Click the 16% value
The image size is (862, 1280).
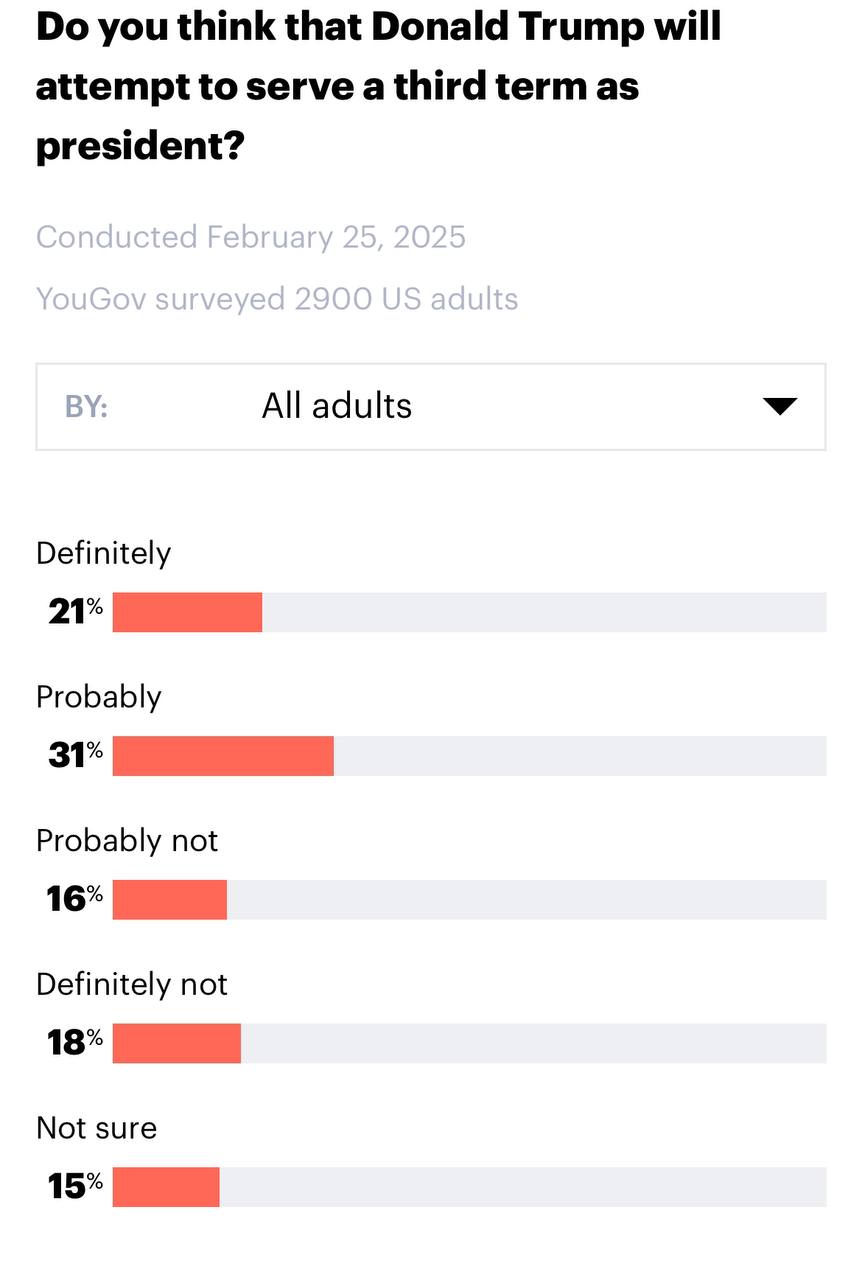75,900
